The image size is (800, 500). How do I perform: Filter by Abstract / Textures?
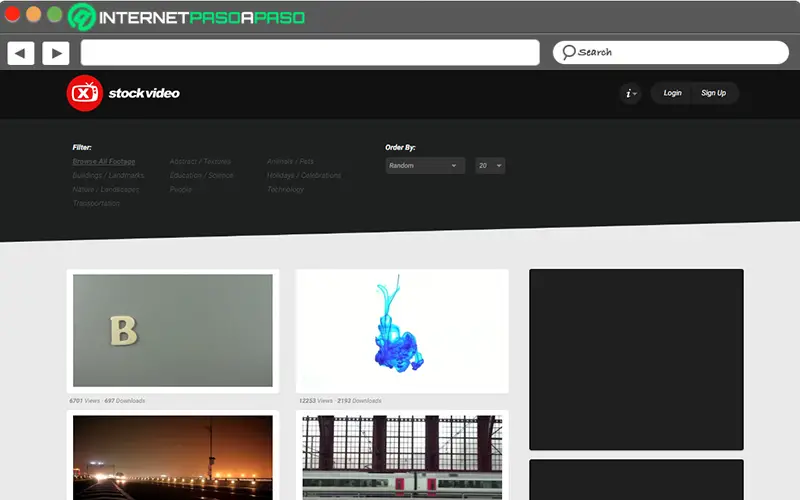200,161
